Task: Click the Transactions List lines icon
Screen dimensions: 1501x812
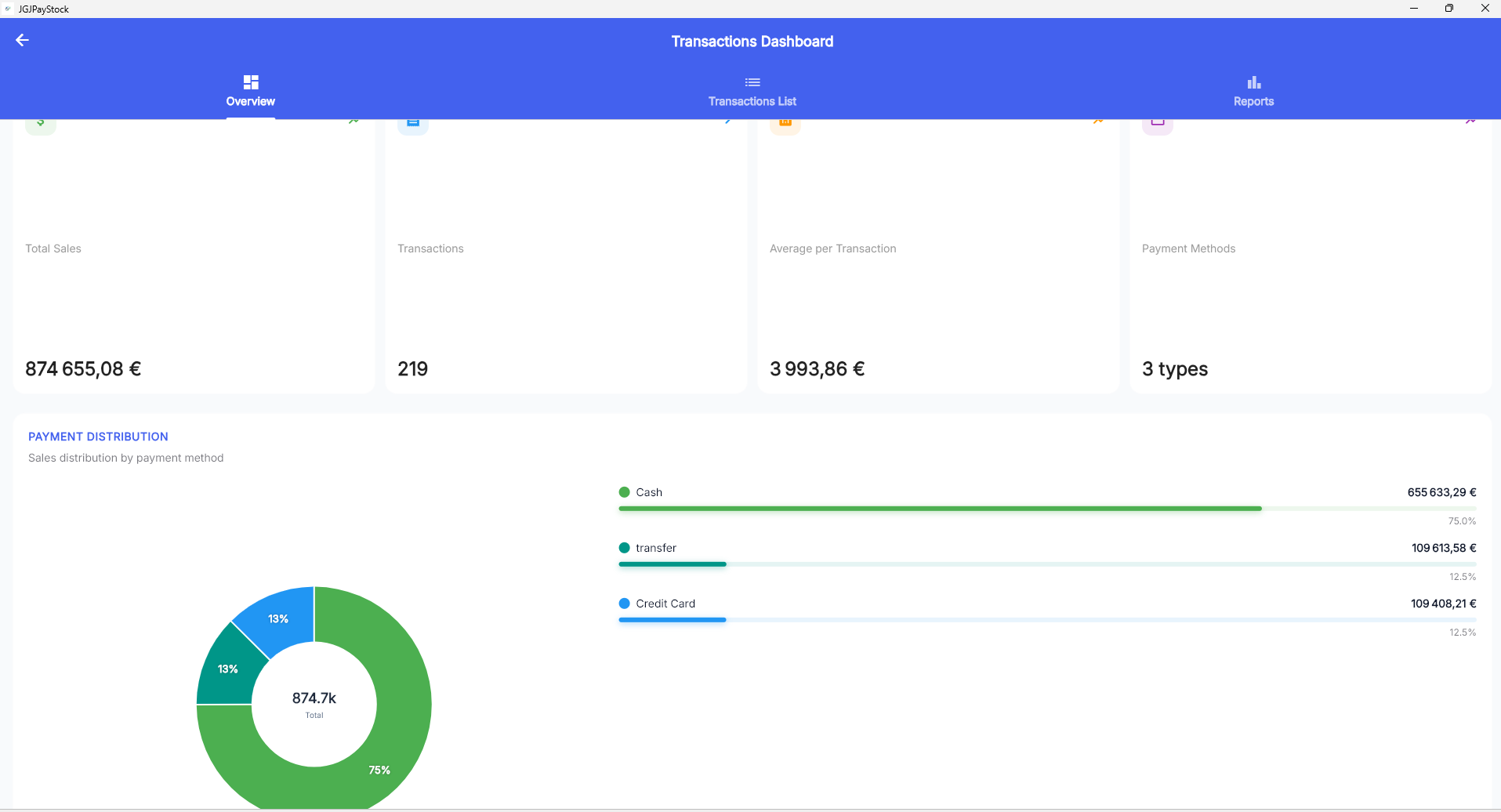Action: pyautogui.click(x=752, y=82)
